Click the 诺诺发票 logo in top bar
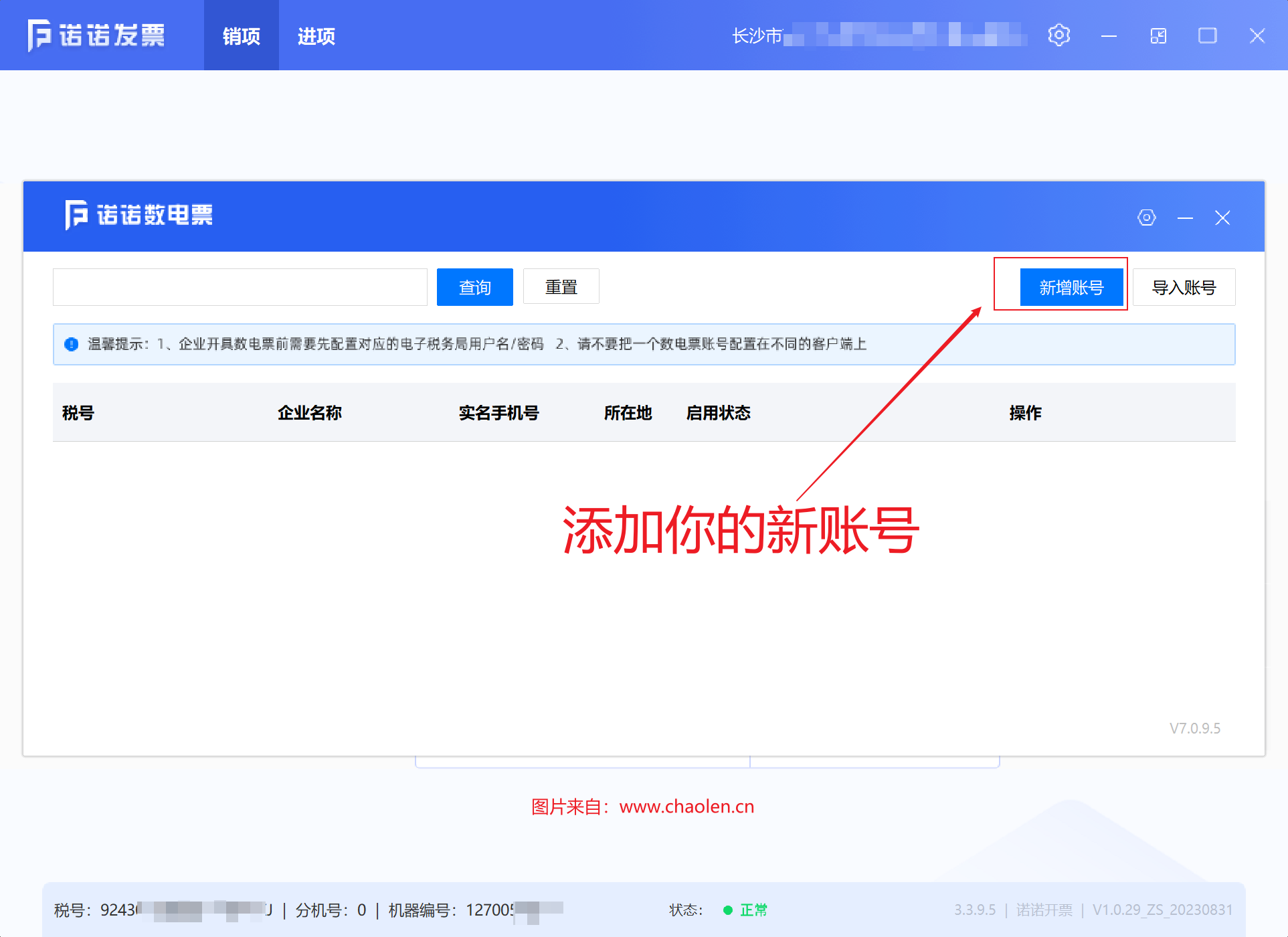The width and height of the screenshot is (1288, 937). point(96,35)
